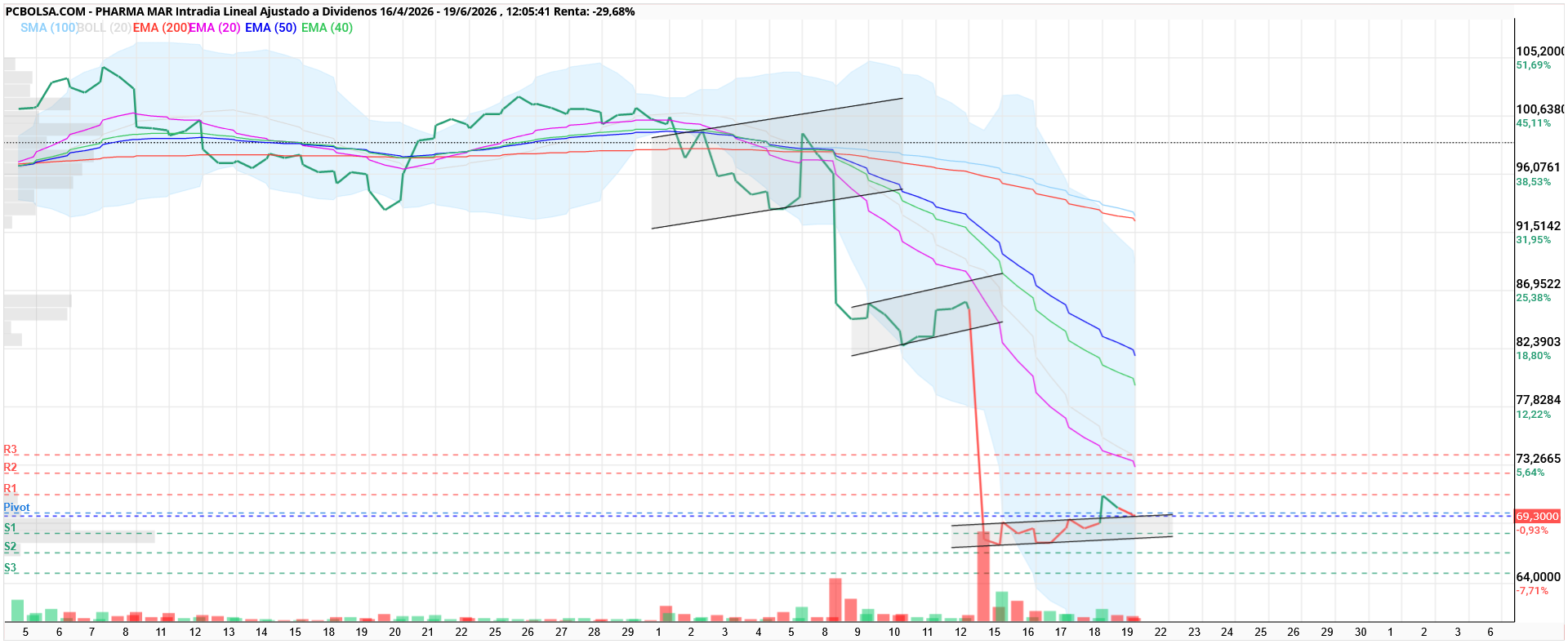Click date 28 on the time axis
This screenshot has height=644, width=1568.
(594, 632)
